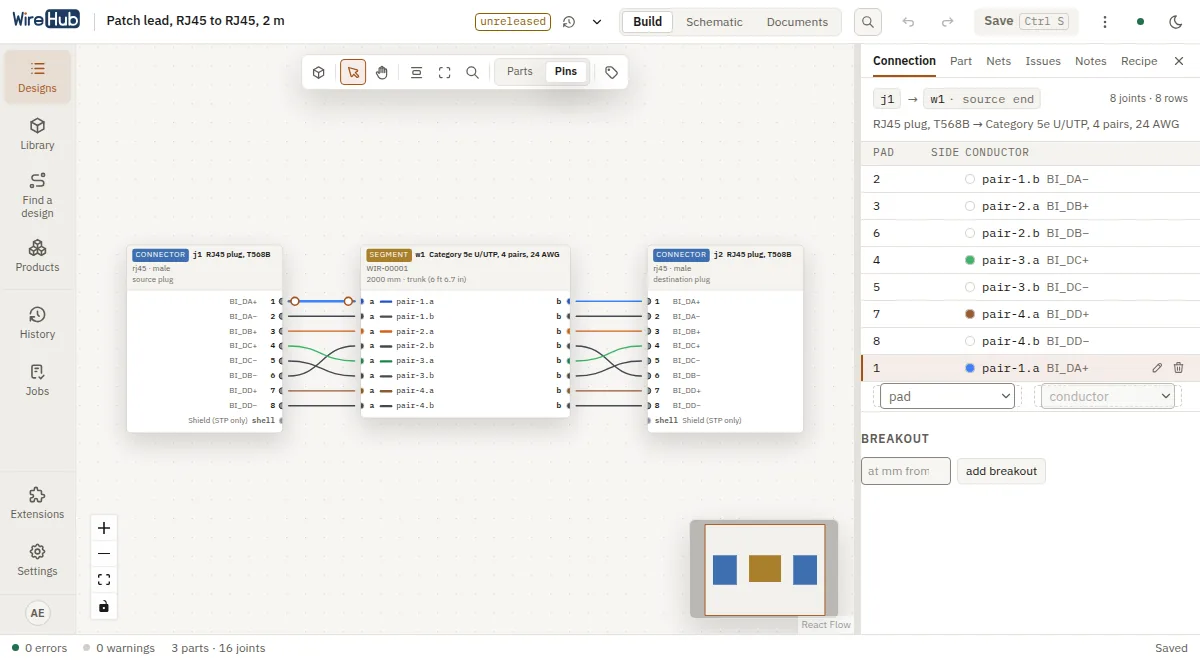The width and height of the screenshot is (1200, 660).
Task: Click the undo arrow
Action: coord(908,22)
